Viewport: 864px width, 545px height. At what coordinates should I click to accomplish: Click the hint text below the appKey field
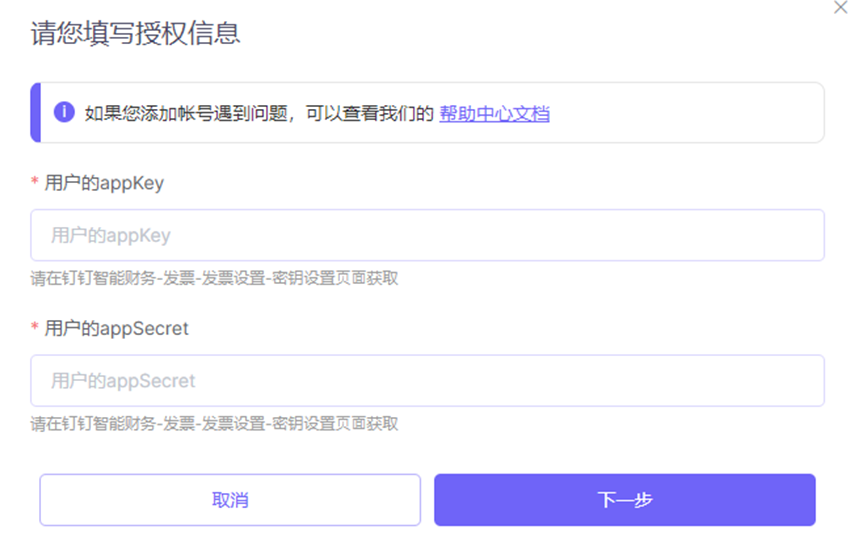pyautogui.click(x=214, y=278)
